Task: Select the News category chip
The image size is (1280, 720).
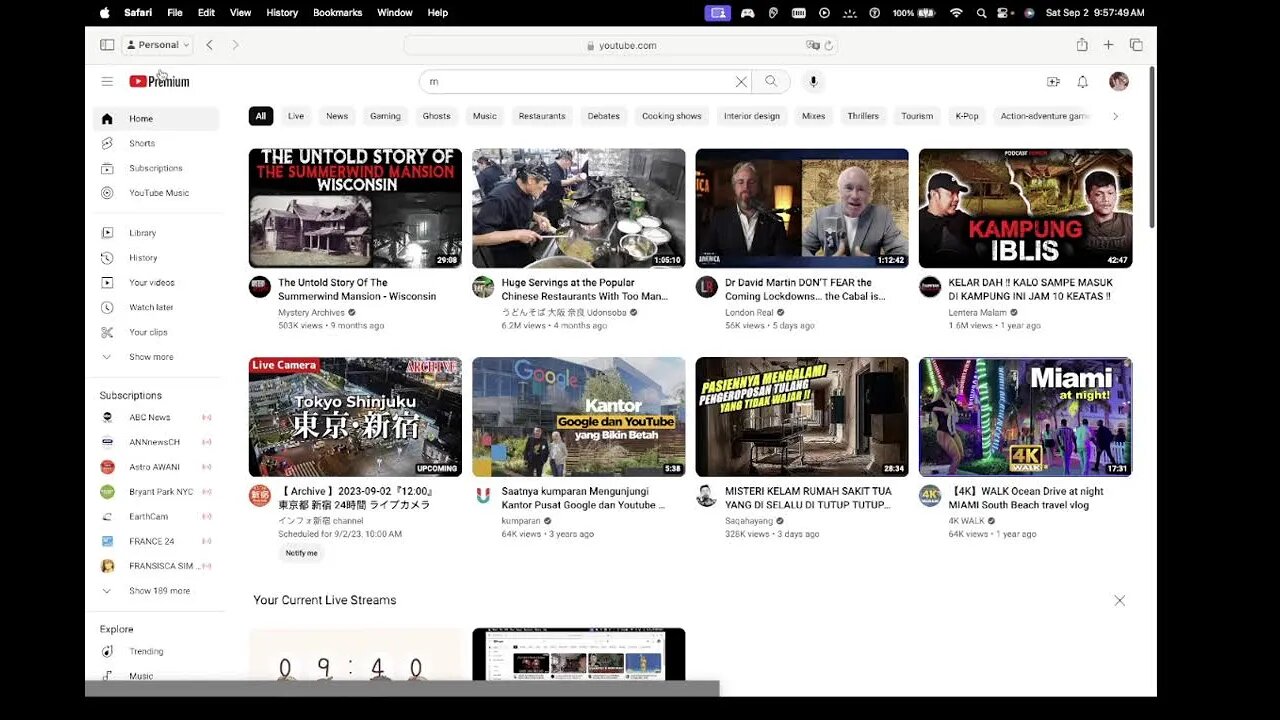Action: tap(337, 116)
